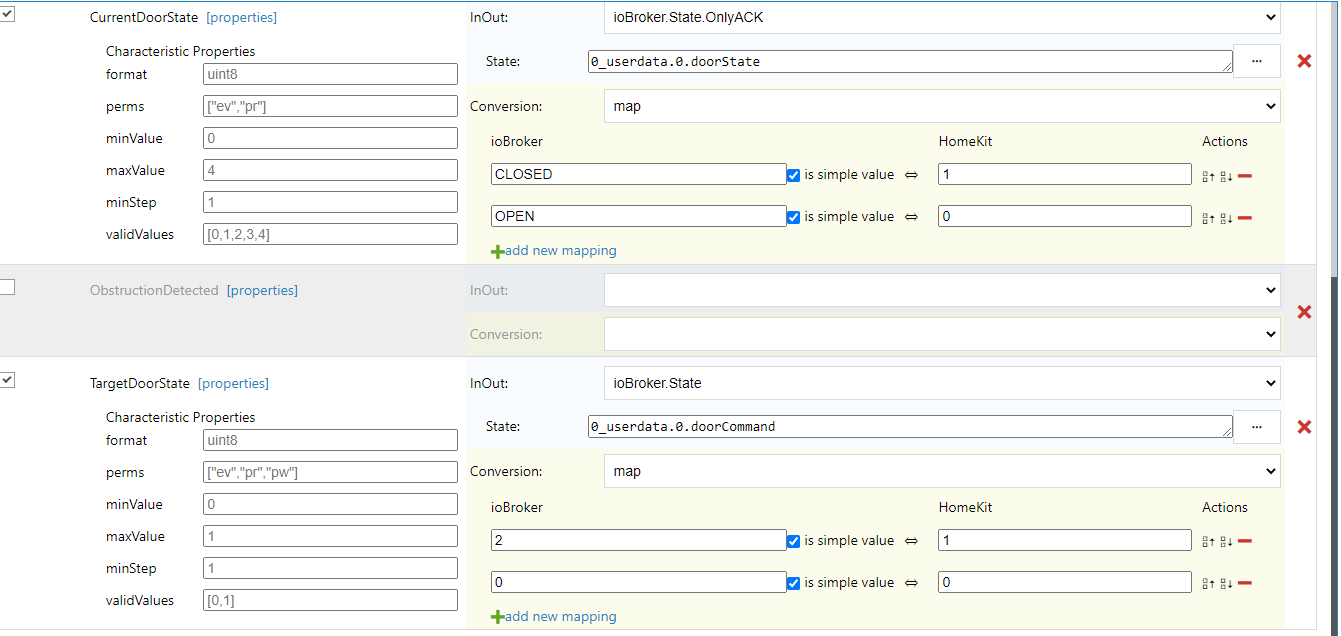Edit HomeKit value for CLOSED mapping
The width and height of the screenshot is (1341, 636).
pos(1065,174)
